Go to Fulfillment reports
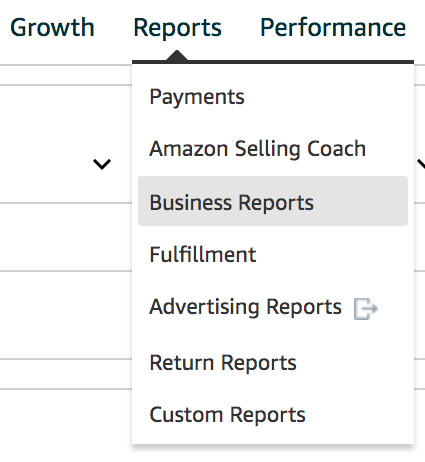The width and height of the screenshot is (425, 462). click(203, 255)
